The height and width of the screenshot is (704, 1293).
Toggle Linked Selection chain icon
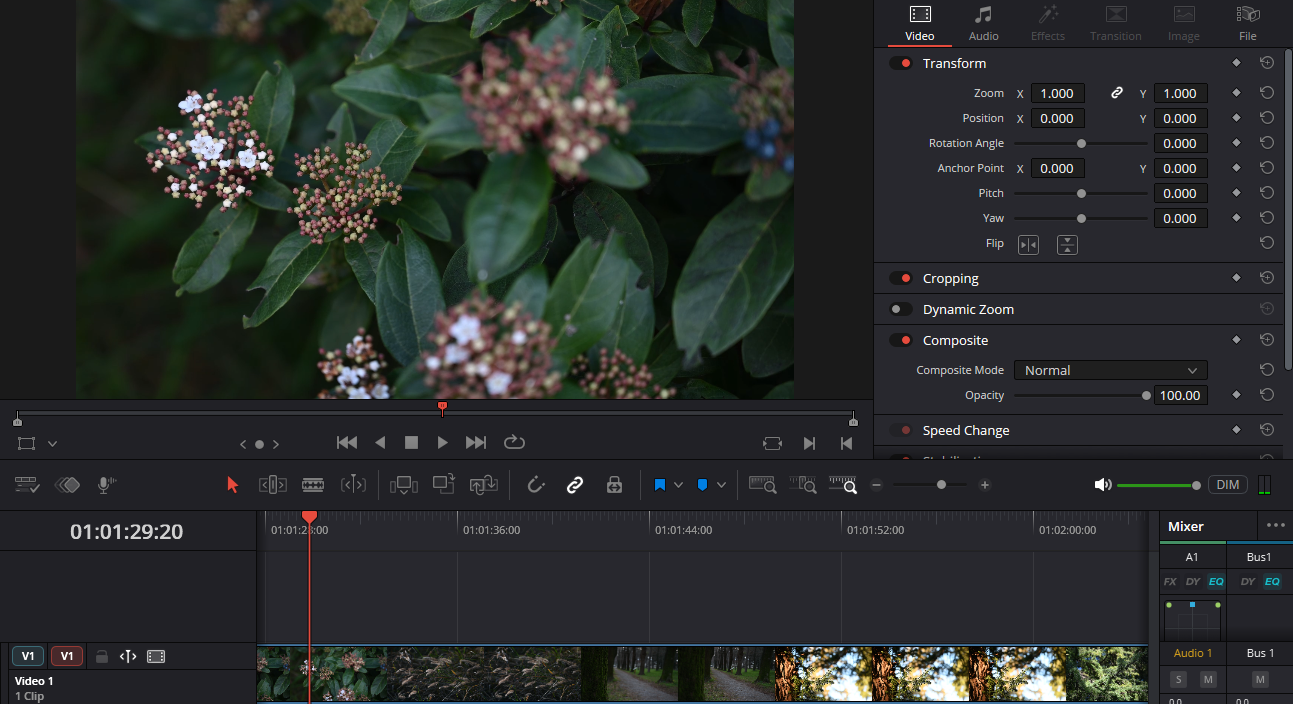575,484
